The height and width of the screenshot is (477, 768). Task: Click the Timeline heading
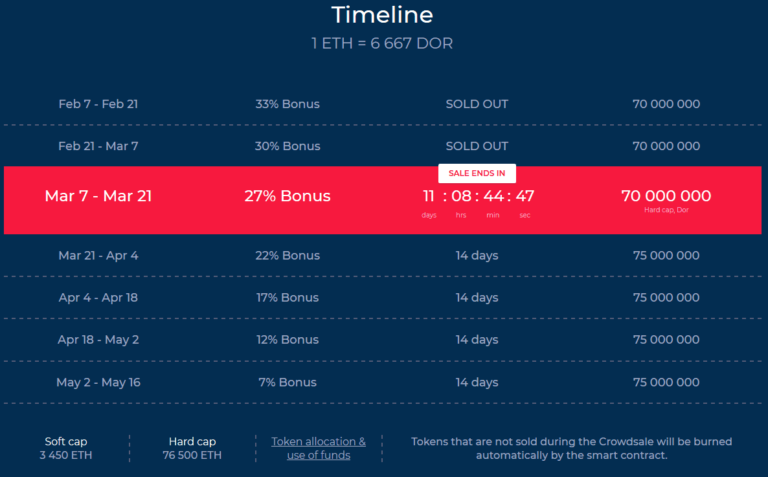(x=382, y=15)
